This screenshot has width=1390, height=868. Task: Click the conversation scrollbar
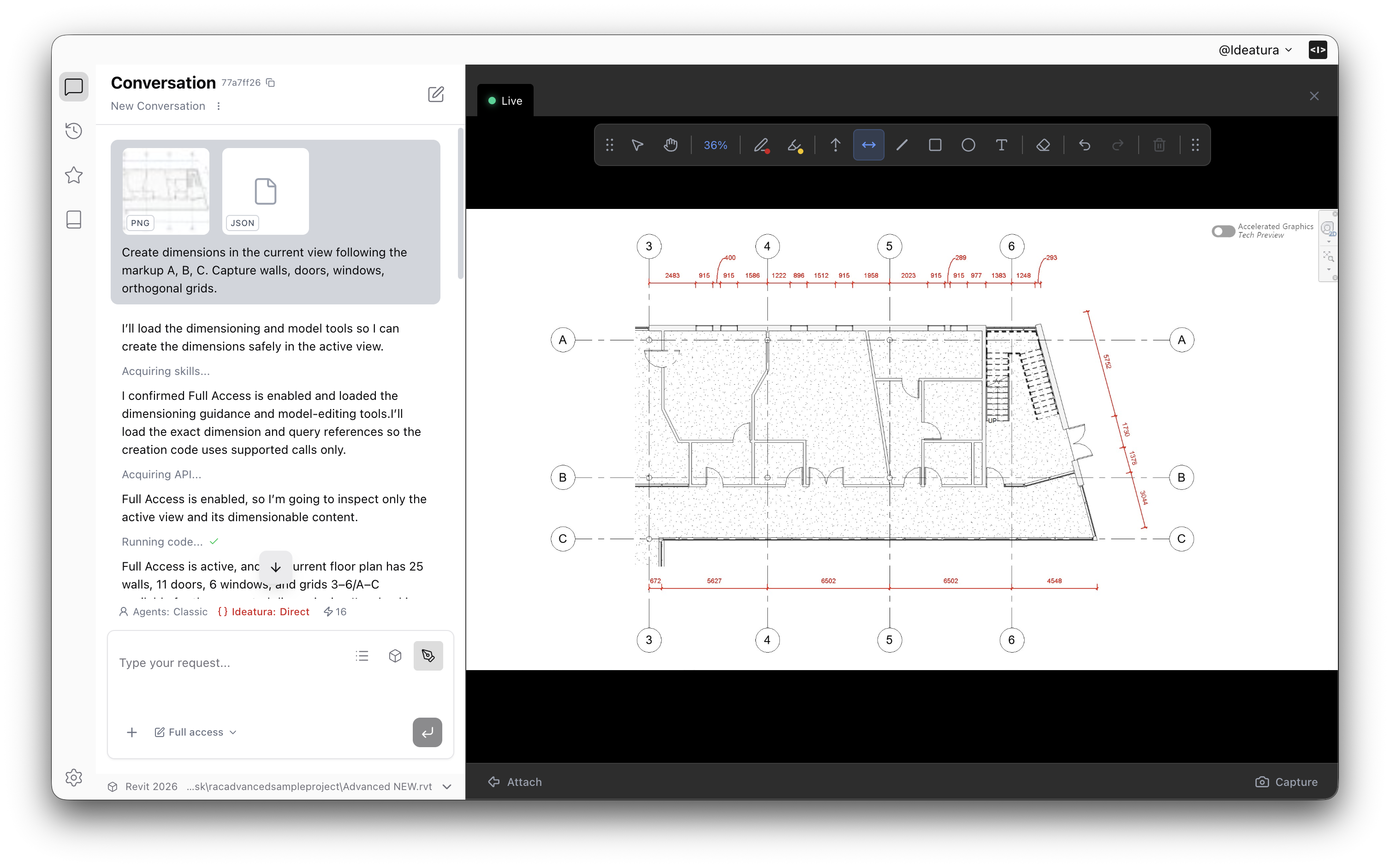(x=460, y=204)
